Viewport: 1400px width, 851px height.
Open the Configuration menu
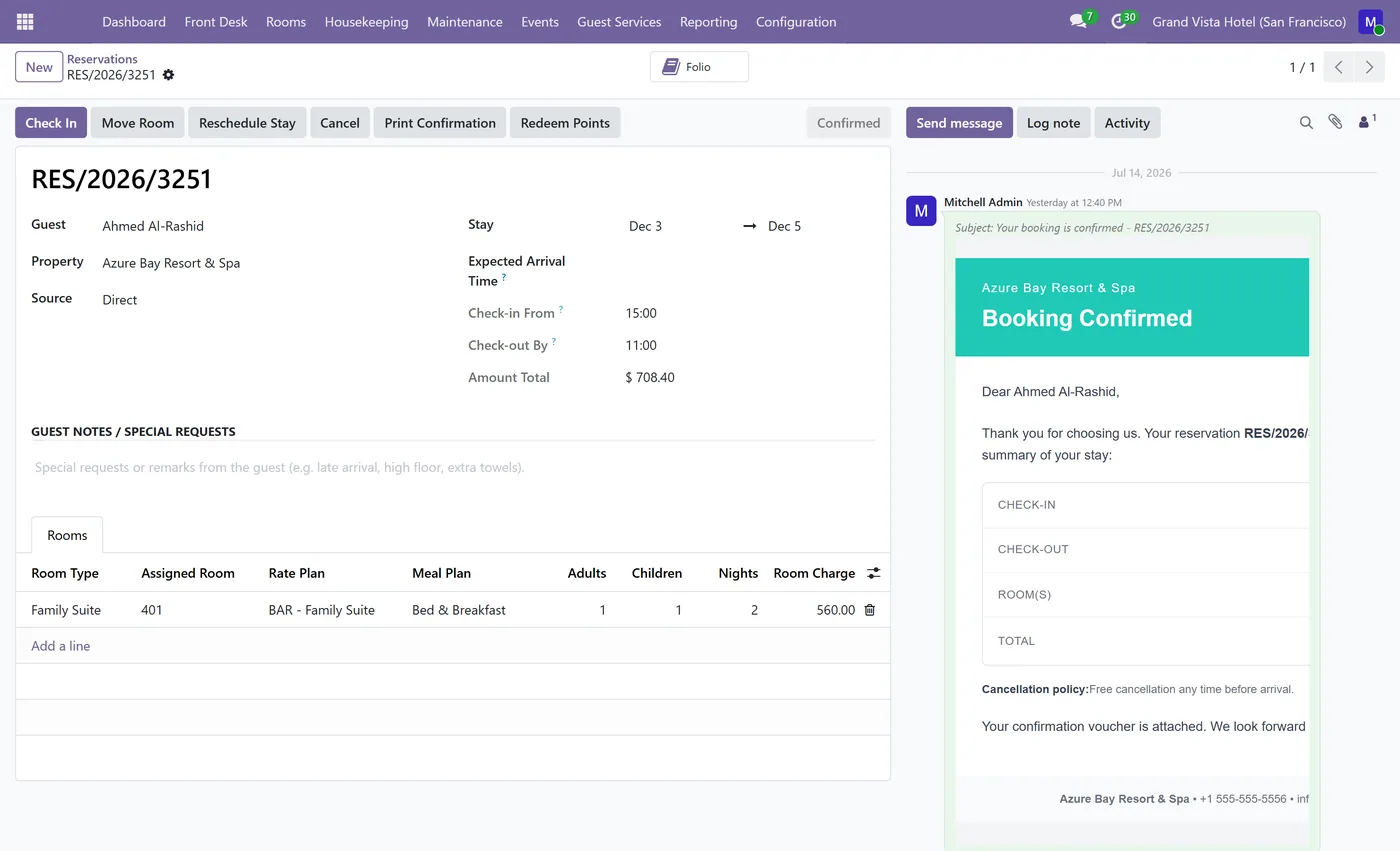pyautogui.click(x=796, y=21)
